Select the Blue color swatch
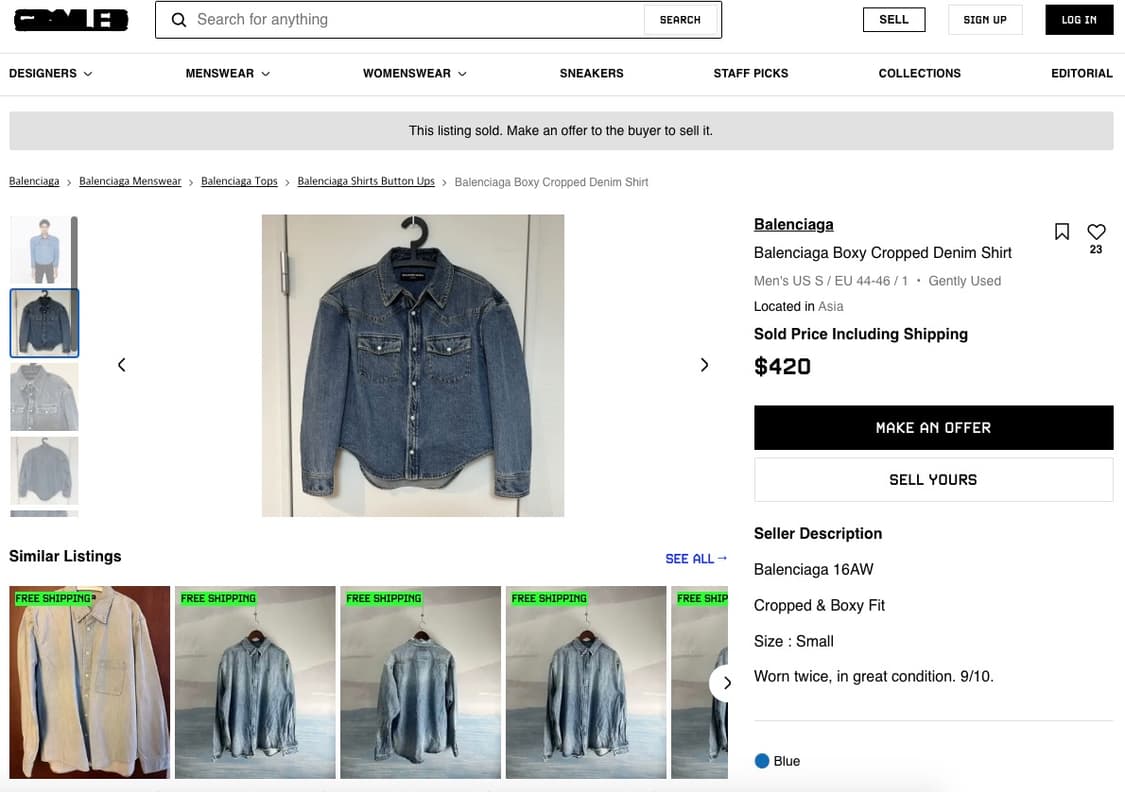Viewport: 1125px width, 792px height. 762,761
